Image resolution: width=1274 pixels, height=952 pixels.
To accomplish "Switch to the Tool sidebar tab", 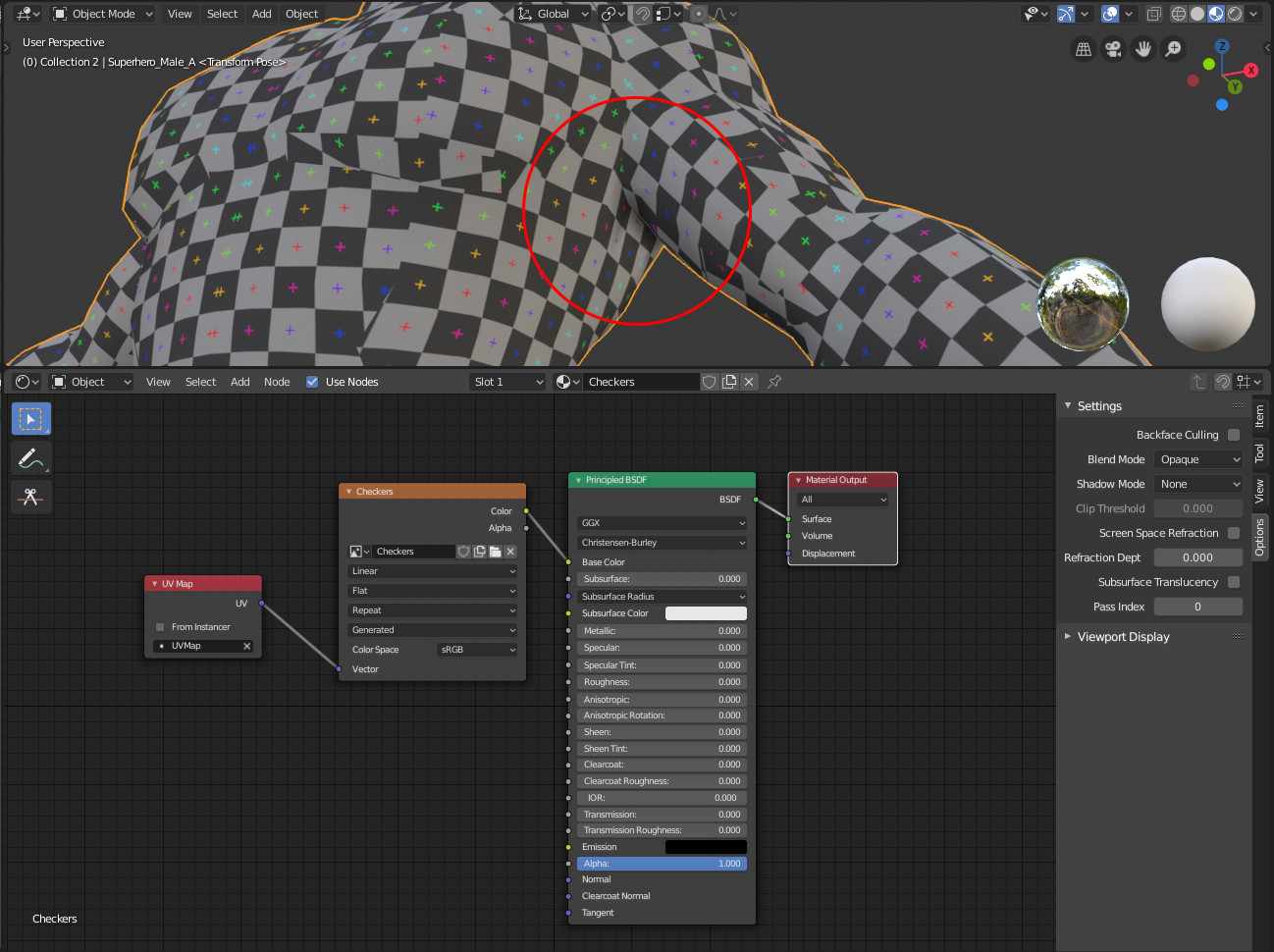I will [1260, 452].
